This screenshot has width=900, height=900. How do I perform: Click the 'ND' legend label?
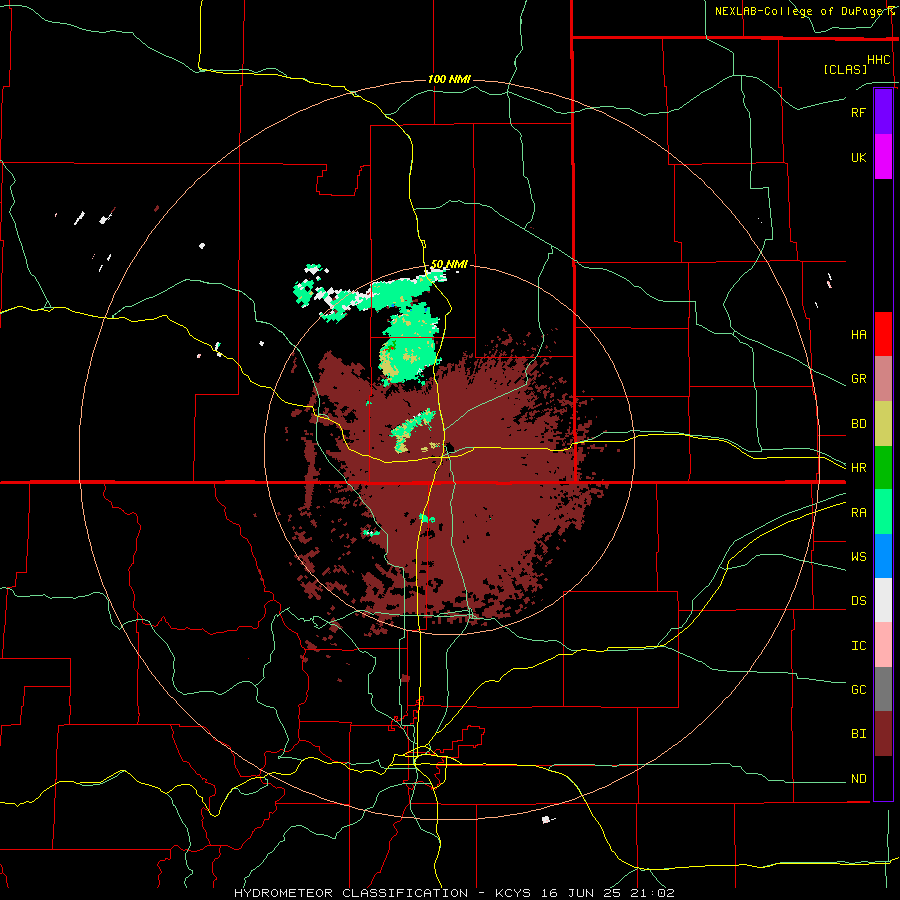858,779
